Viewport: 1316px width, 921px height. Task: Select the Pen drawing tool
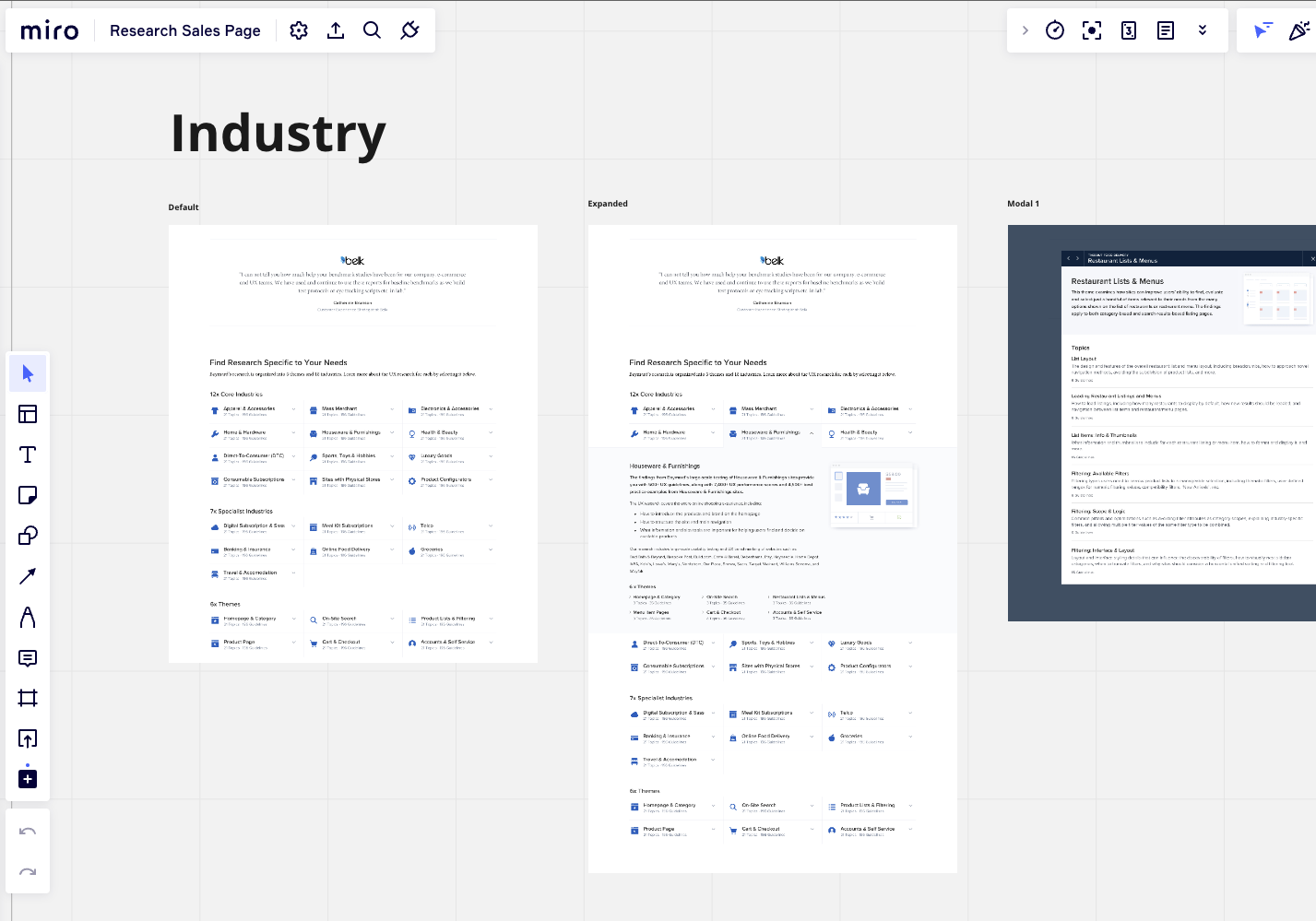pyautogui.click(x=28, y=617)
